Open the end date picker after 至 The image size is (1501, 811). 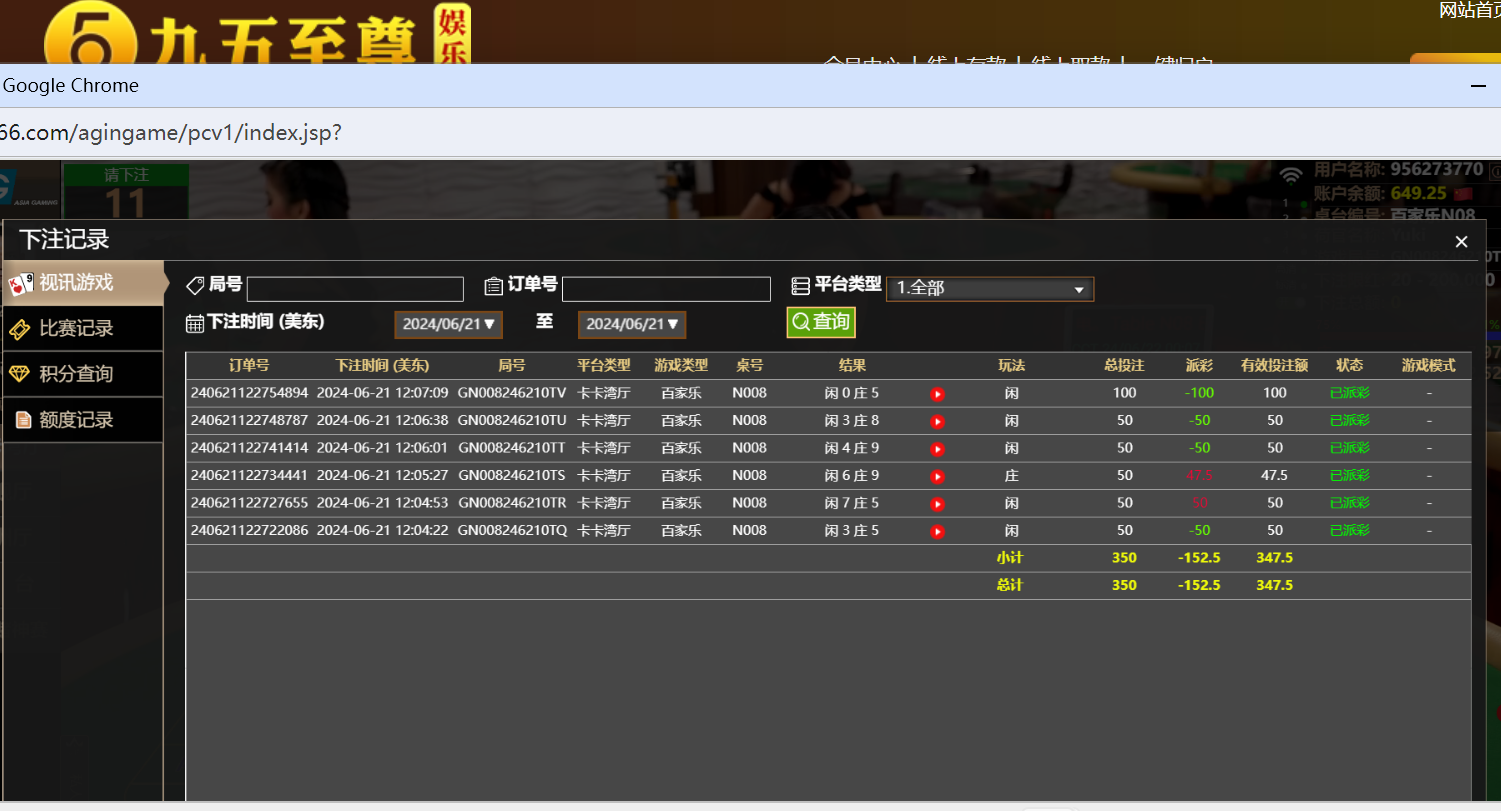click(632, 324)
